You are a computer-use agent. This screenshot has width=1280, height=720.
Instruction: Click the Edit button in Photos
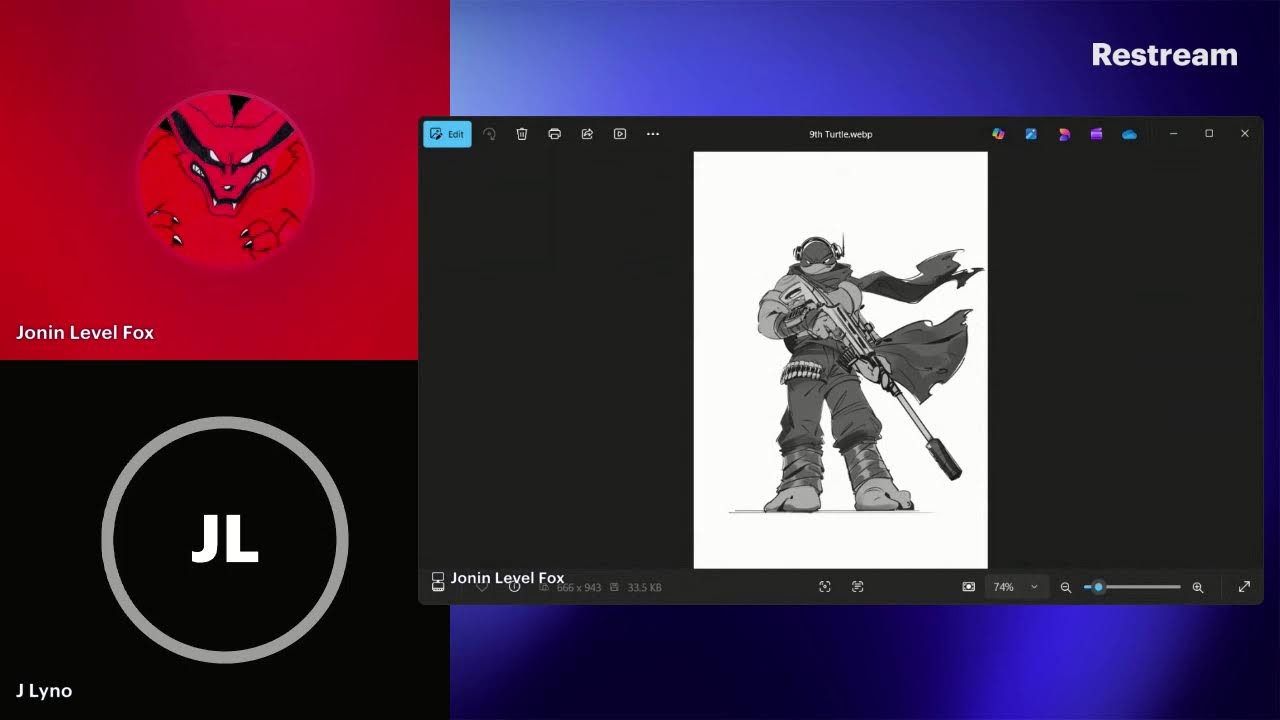pos(447,134)
